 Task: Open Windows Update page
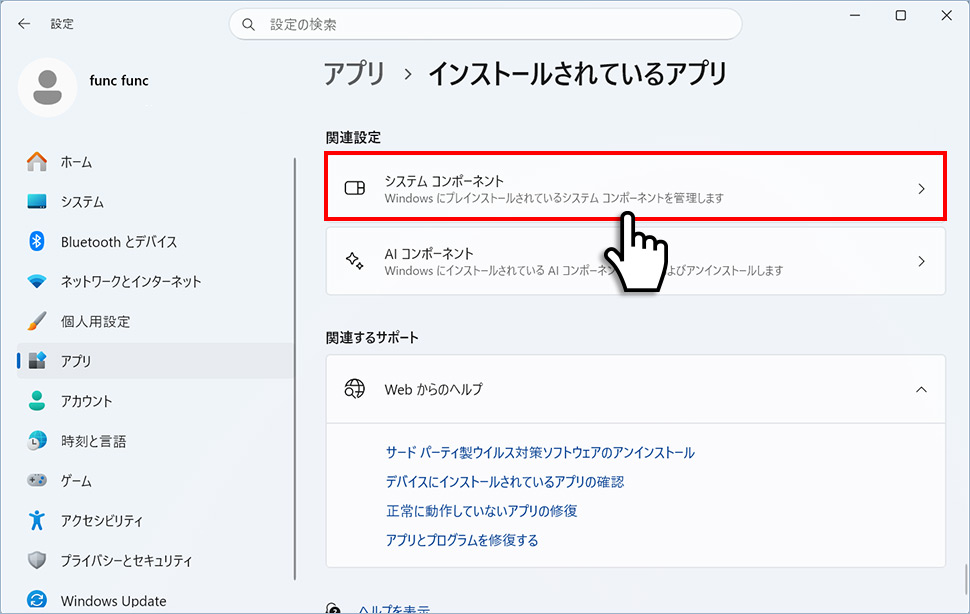(155, 600)
